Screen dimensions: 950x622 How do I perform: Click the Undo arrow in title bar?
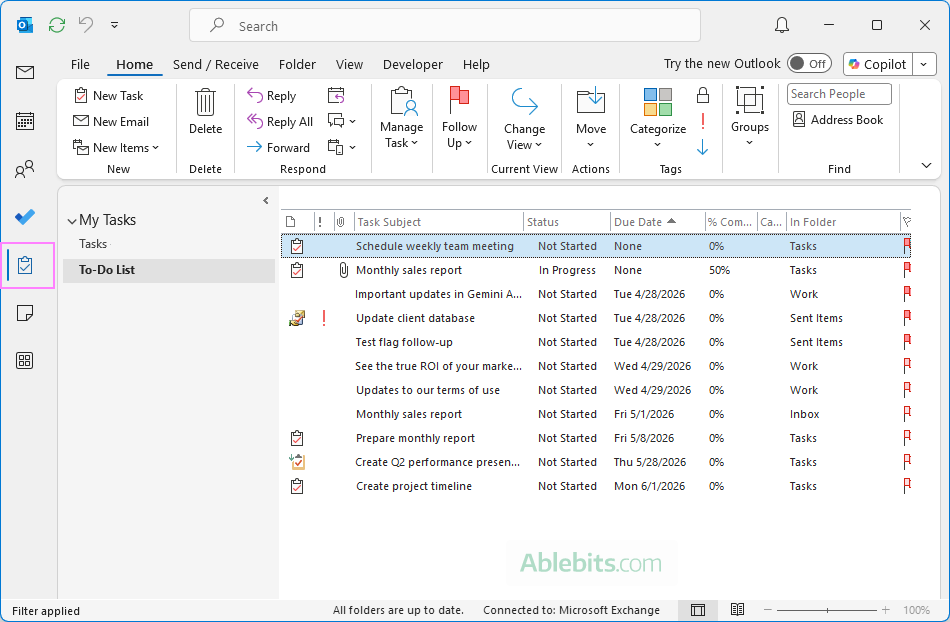click(86, 25)
